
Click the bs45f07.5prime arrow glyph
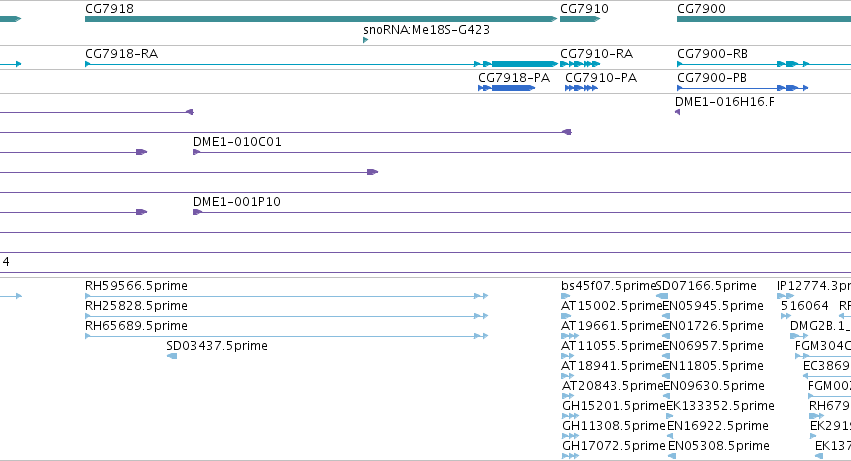pyautogui.click(x=566, y=296)
